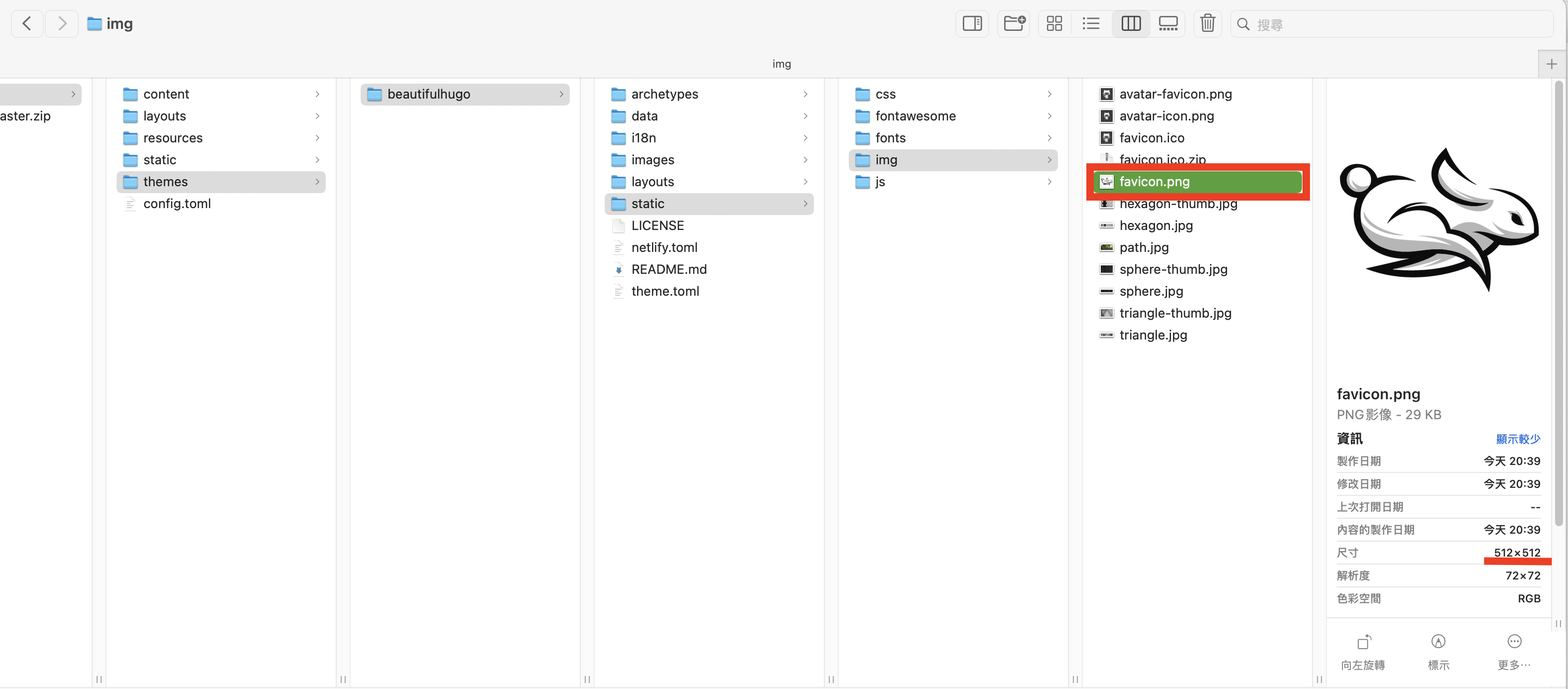Expand the data folder chevron
This screenshot has width=1568, height=689.
coord(805,116)
